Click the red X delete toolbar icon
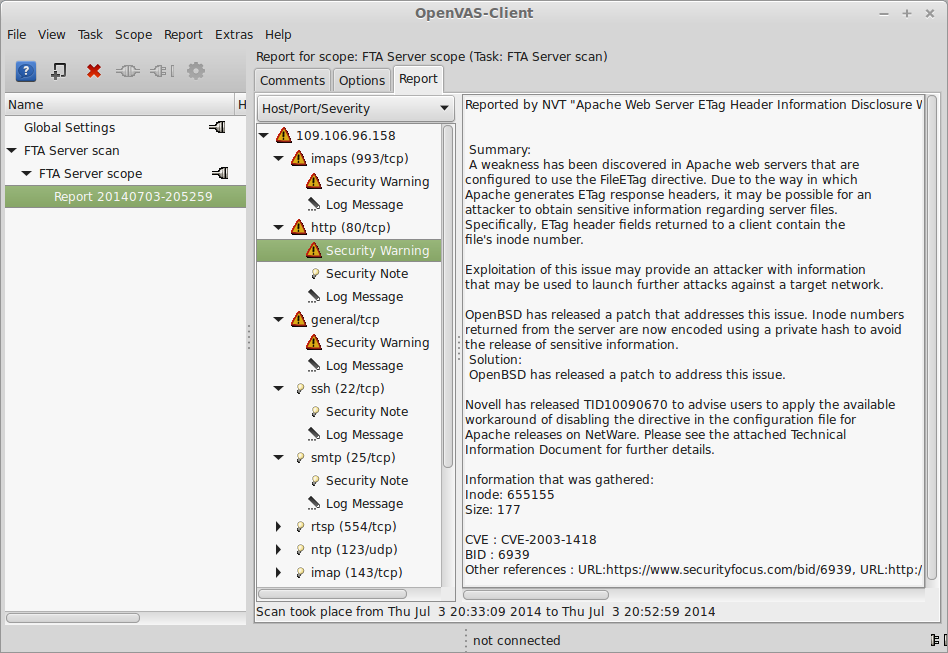 tap(94, 71)
